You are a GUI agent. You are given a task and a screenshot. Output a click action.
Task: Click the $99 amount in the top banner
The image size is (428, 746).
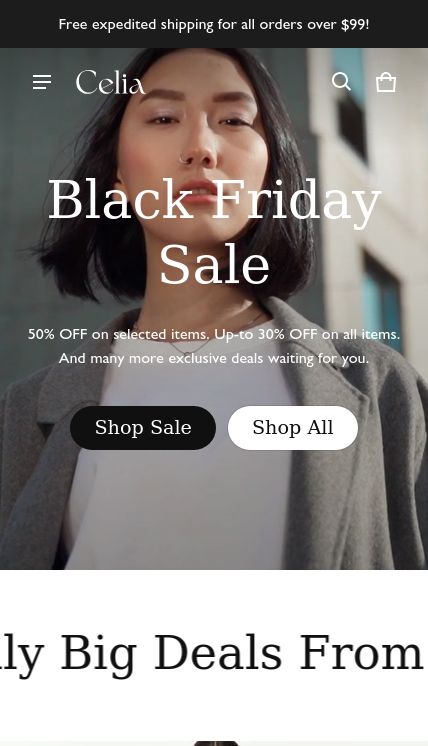click(353, 24)
